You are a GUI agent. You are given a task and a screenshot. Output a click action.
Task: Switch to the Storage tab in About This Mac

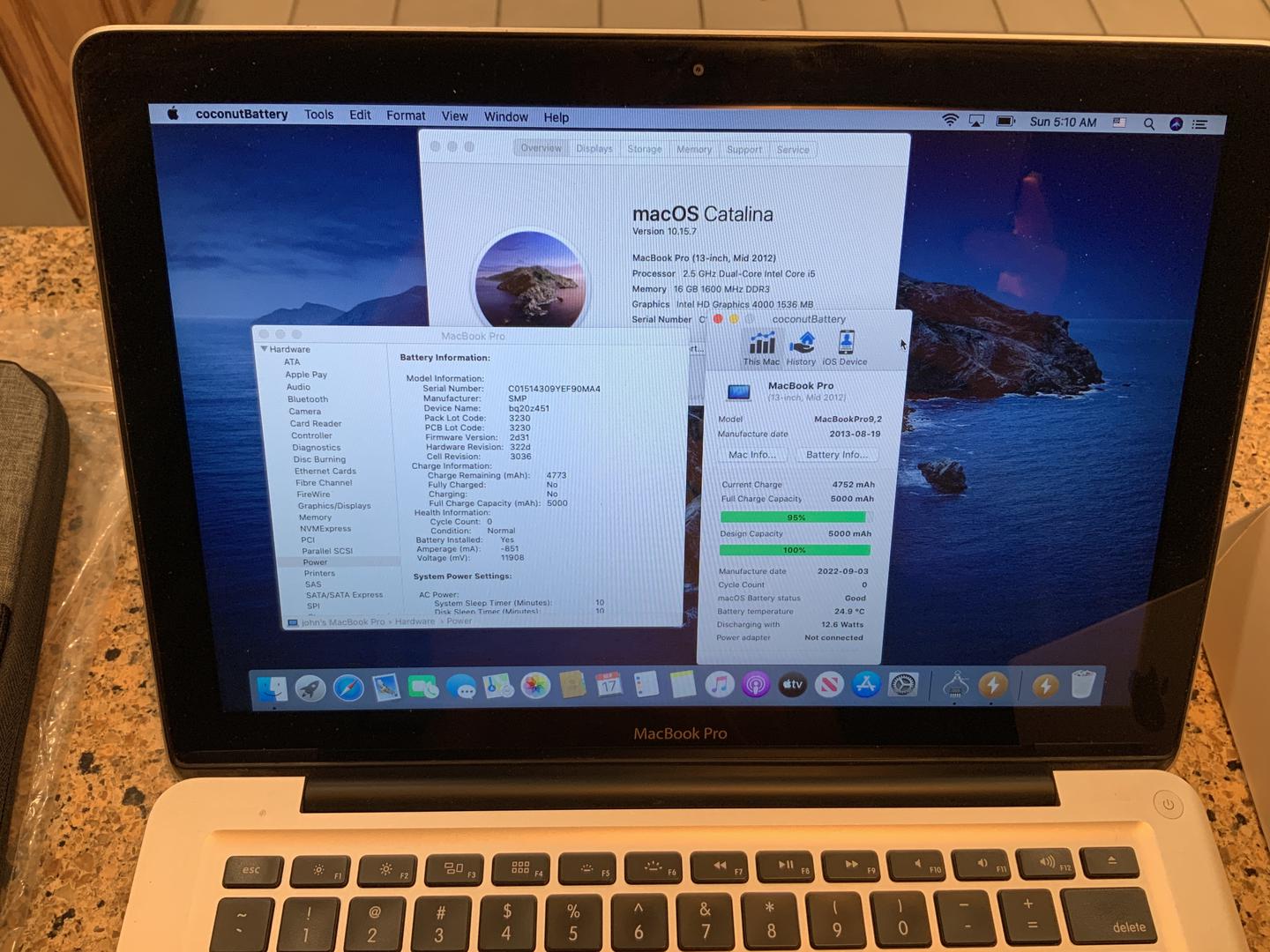tap(645, 149)
